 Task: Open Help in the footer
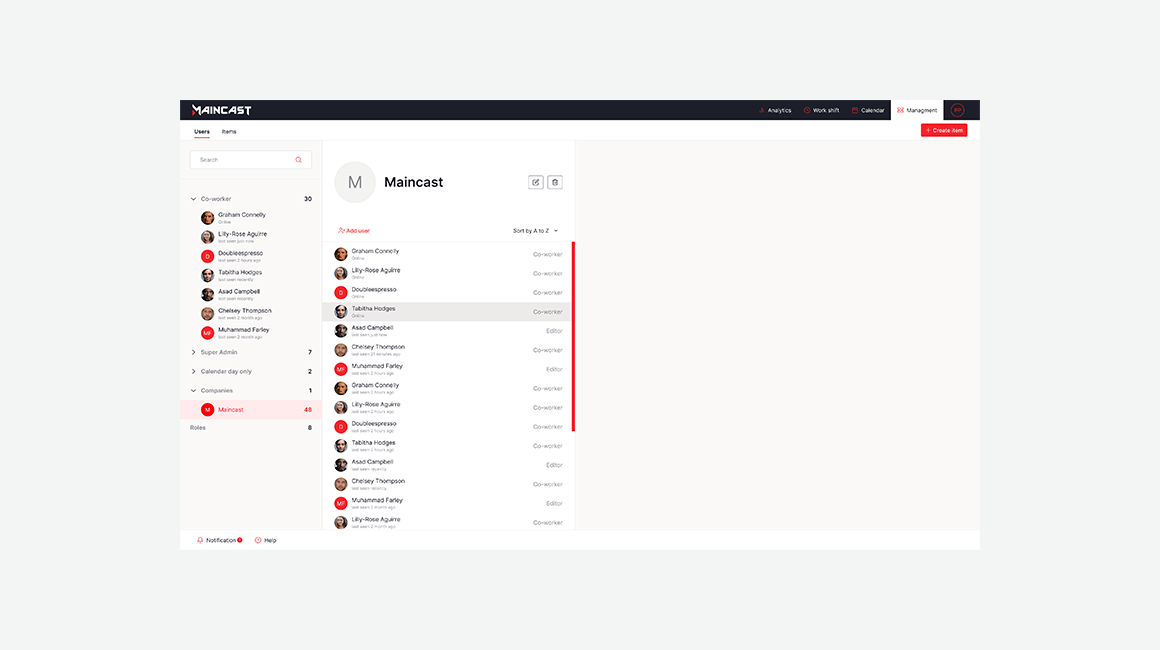click(265, 540)
